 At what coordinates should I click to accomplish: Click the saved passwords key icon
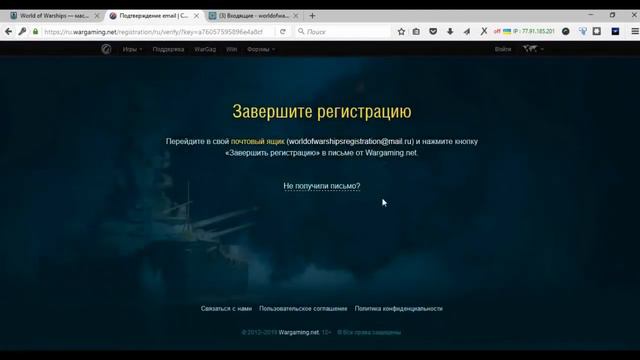pos(22,31)
